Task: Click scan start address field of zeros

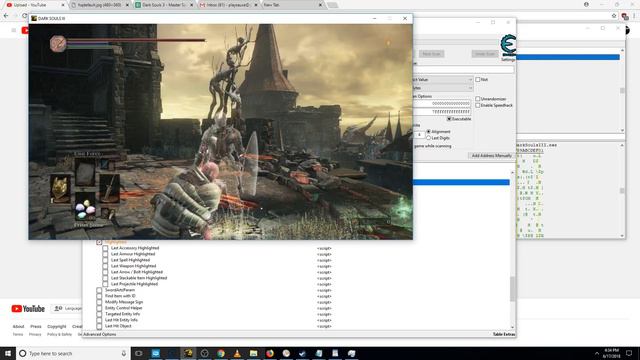Action: point(442,103)
